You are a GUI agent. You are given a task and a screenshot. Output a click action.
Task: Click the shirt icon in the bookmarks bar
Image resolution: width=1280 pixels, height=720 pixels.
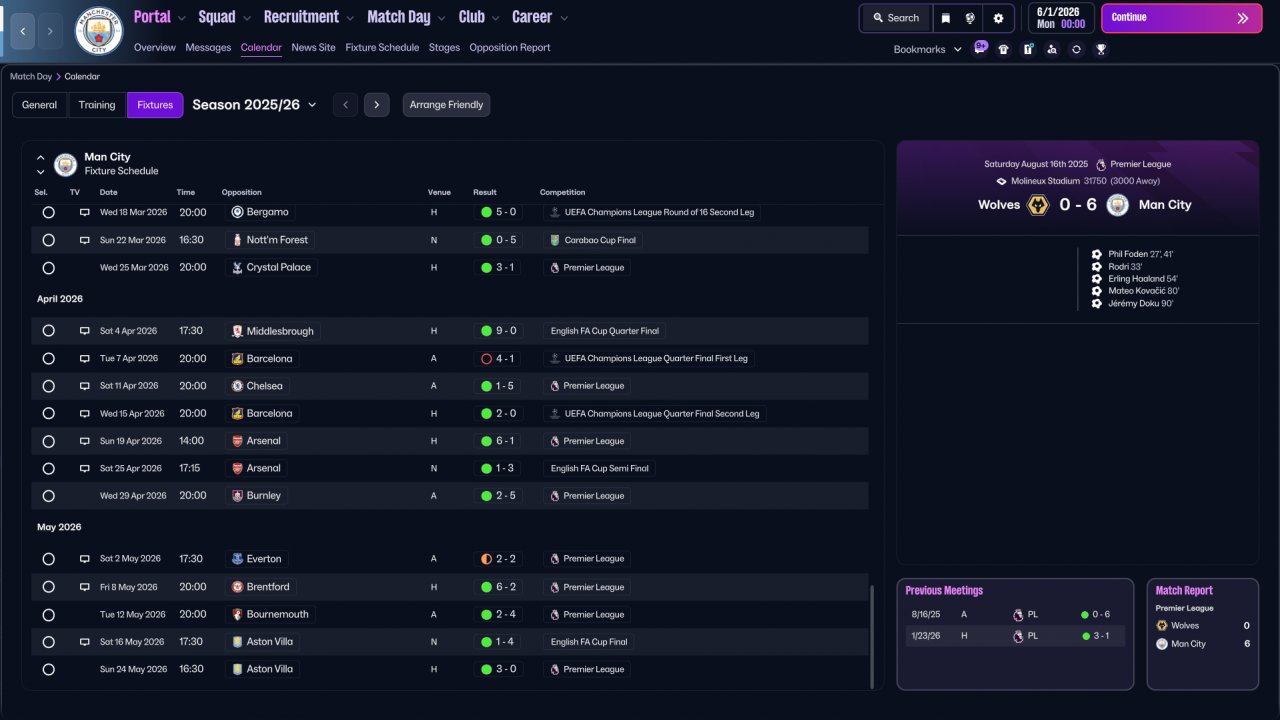tap(1004, 49)
